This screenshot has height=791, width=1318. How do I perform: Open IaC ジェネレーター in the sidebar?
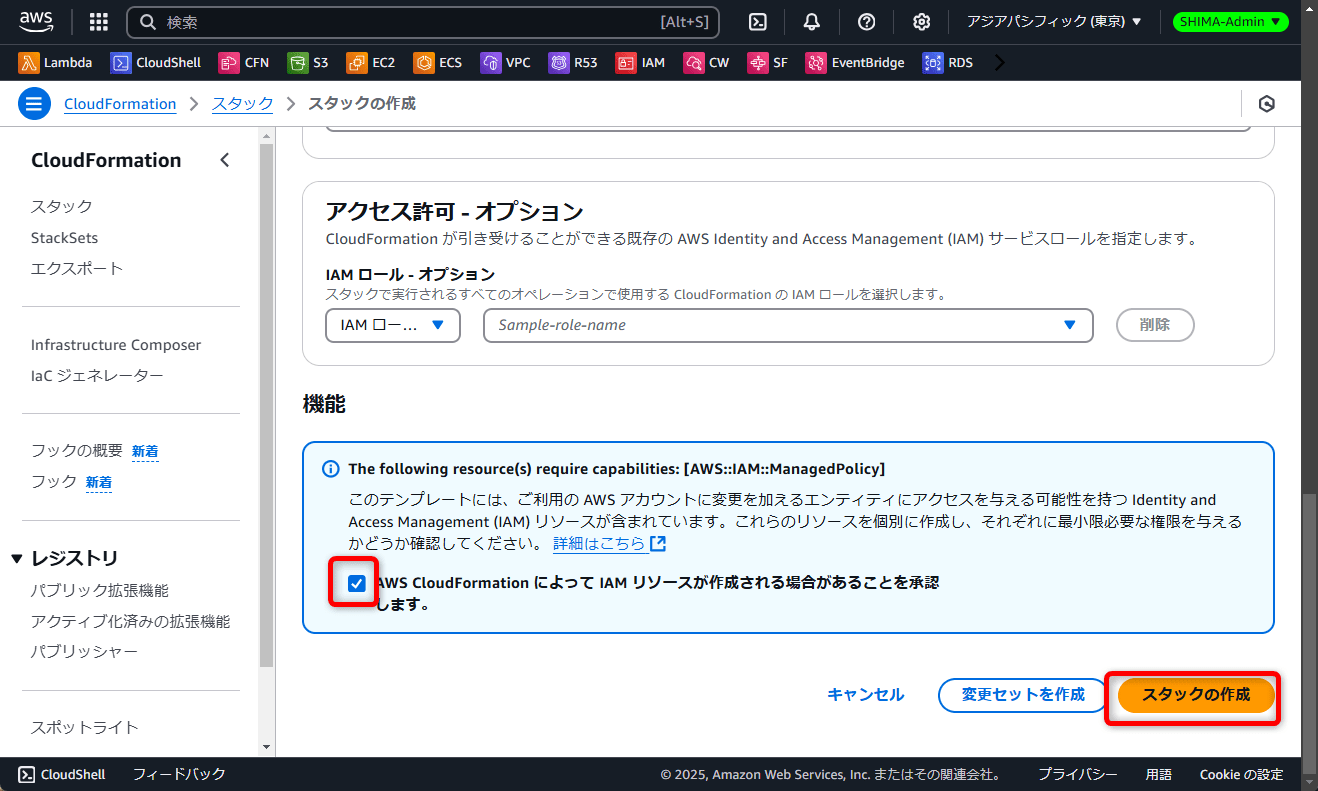coord(97,375)
